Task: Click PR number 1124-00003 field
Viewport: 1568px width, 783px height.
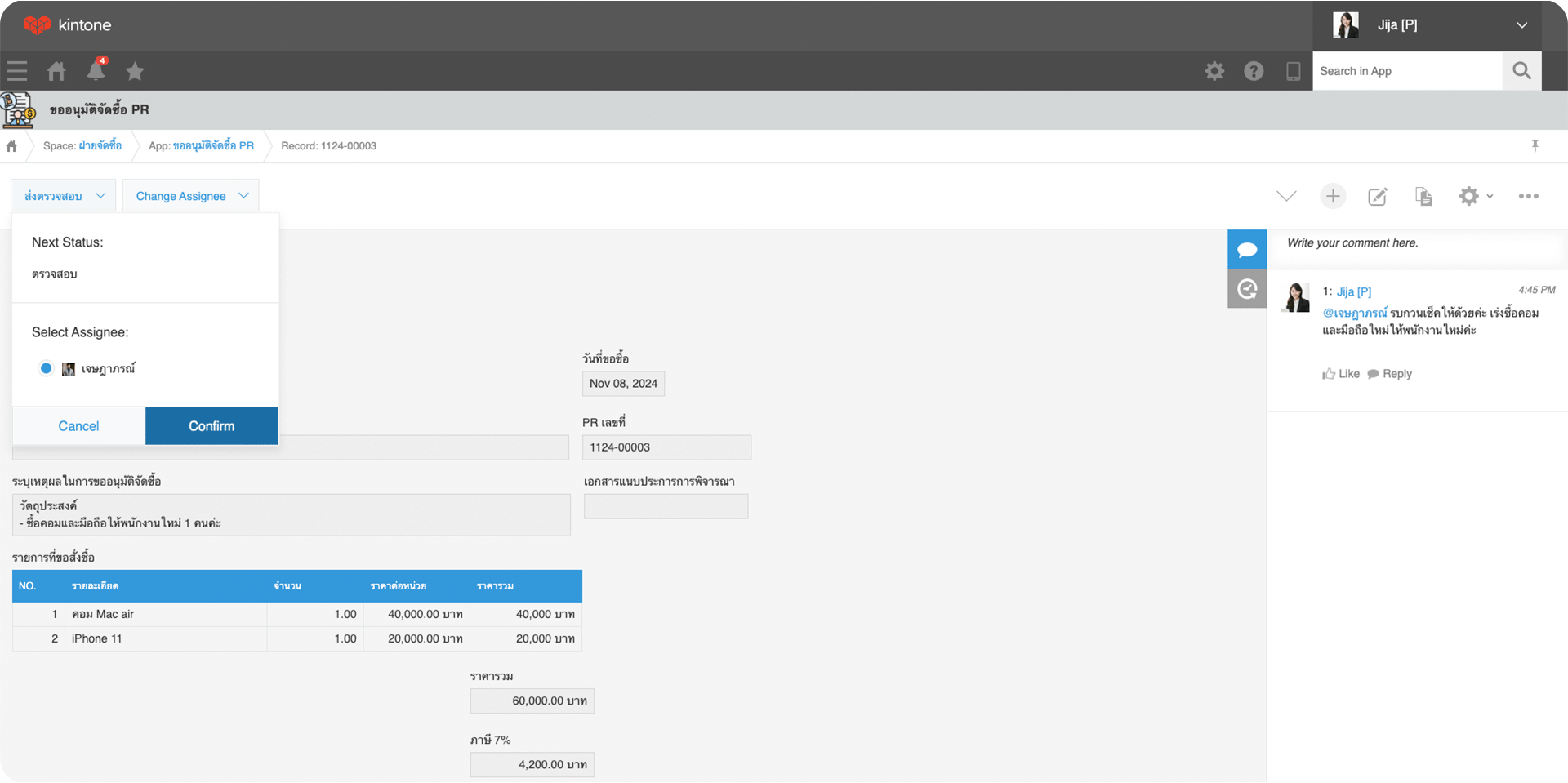Action: pyautogui.click(x=666, y=447)
